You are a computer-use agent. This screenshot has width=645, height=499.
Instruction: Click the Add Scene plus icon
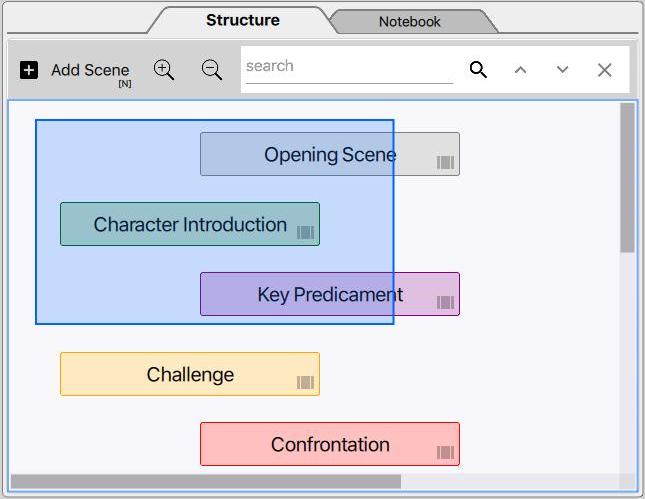tap(29, 70)
